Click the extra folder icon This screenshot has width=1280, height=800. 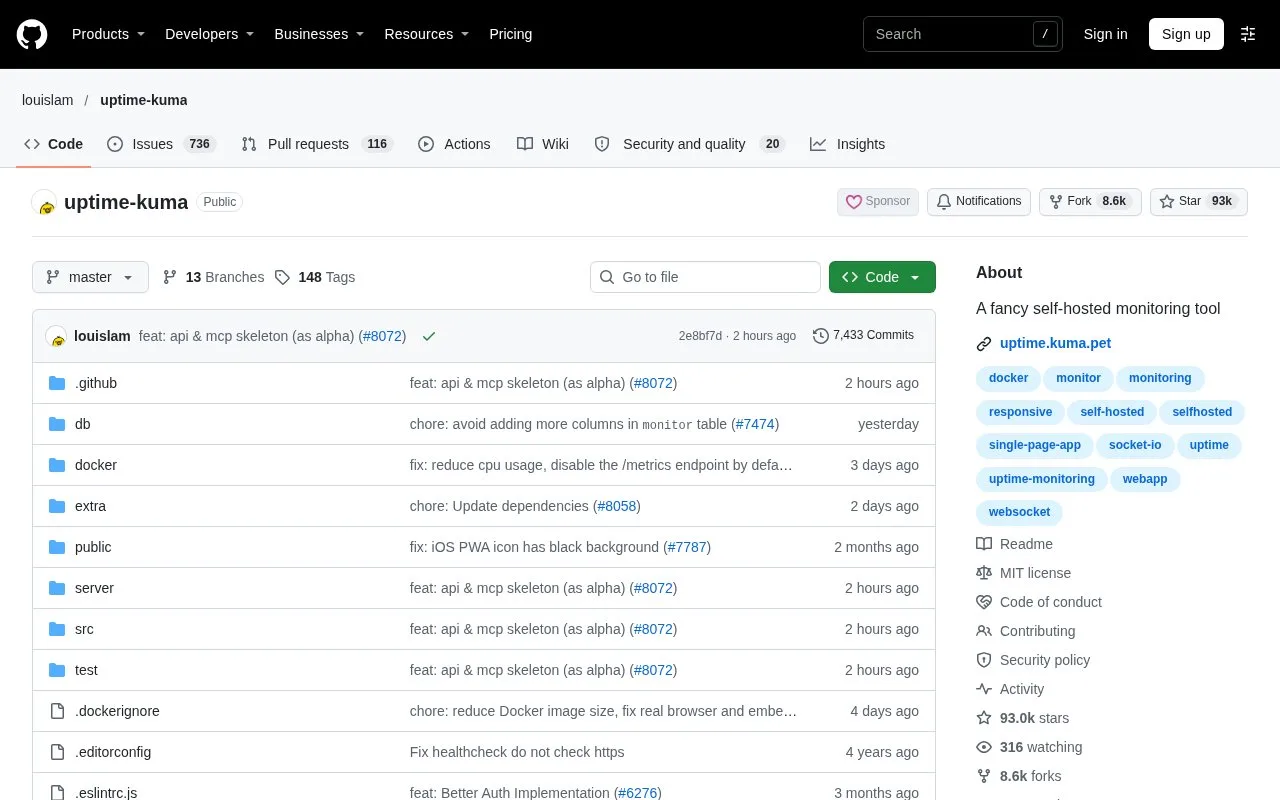coord(57,506)
